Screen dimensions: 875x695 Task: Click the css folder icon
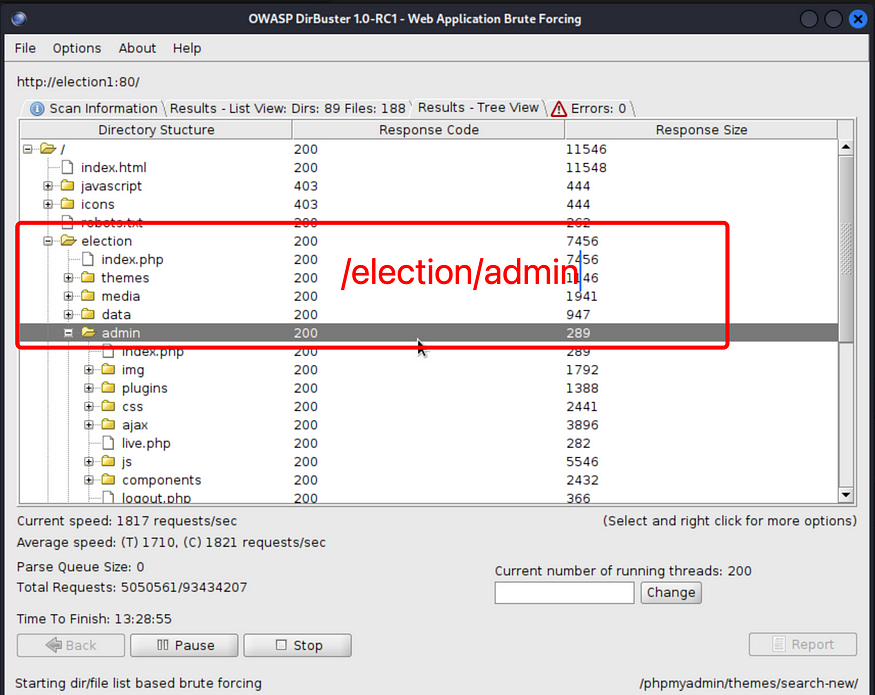tap(108, 406)
